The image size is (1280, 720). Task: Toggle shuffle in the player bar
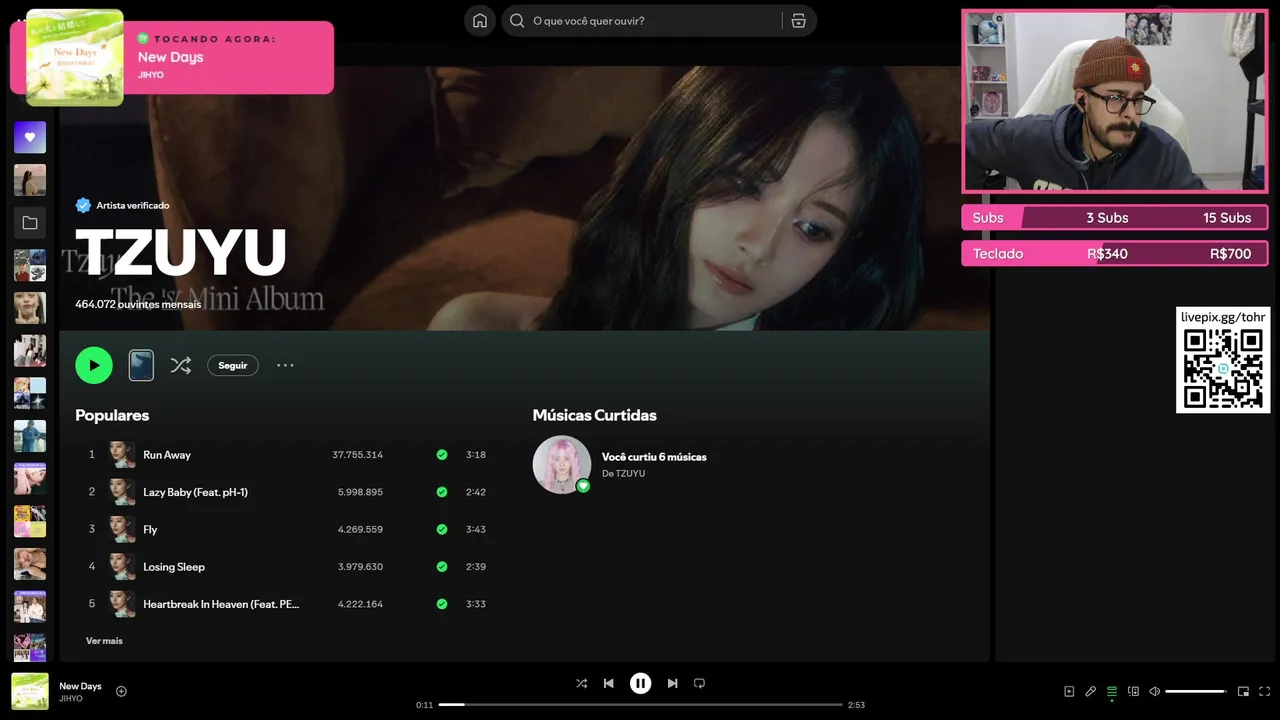coord(581,684)
